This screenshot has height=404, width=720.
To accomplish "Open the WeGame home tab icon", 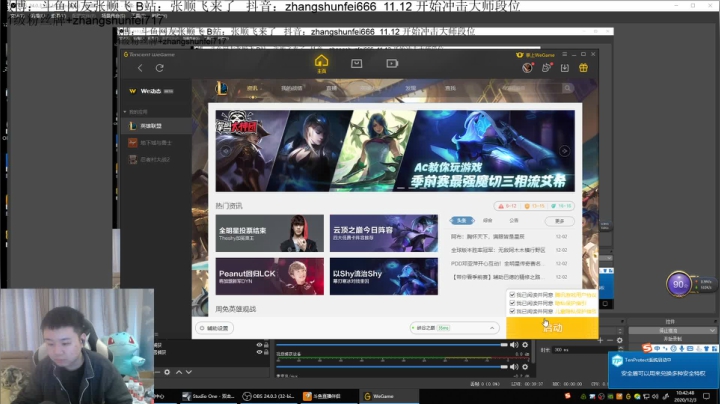I will [x=321, y=64].
